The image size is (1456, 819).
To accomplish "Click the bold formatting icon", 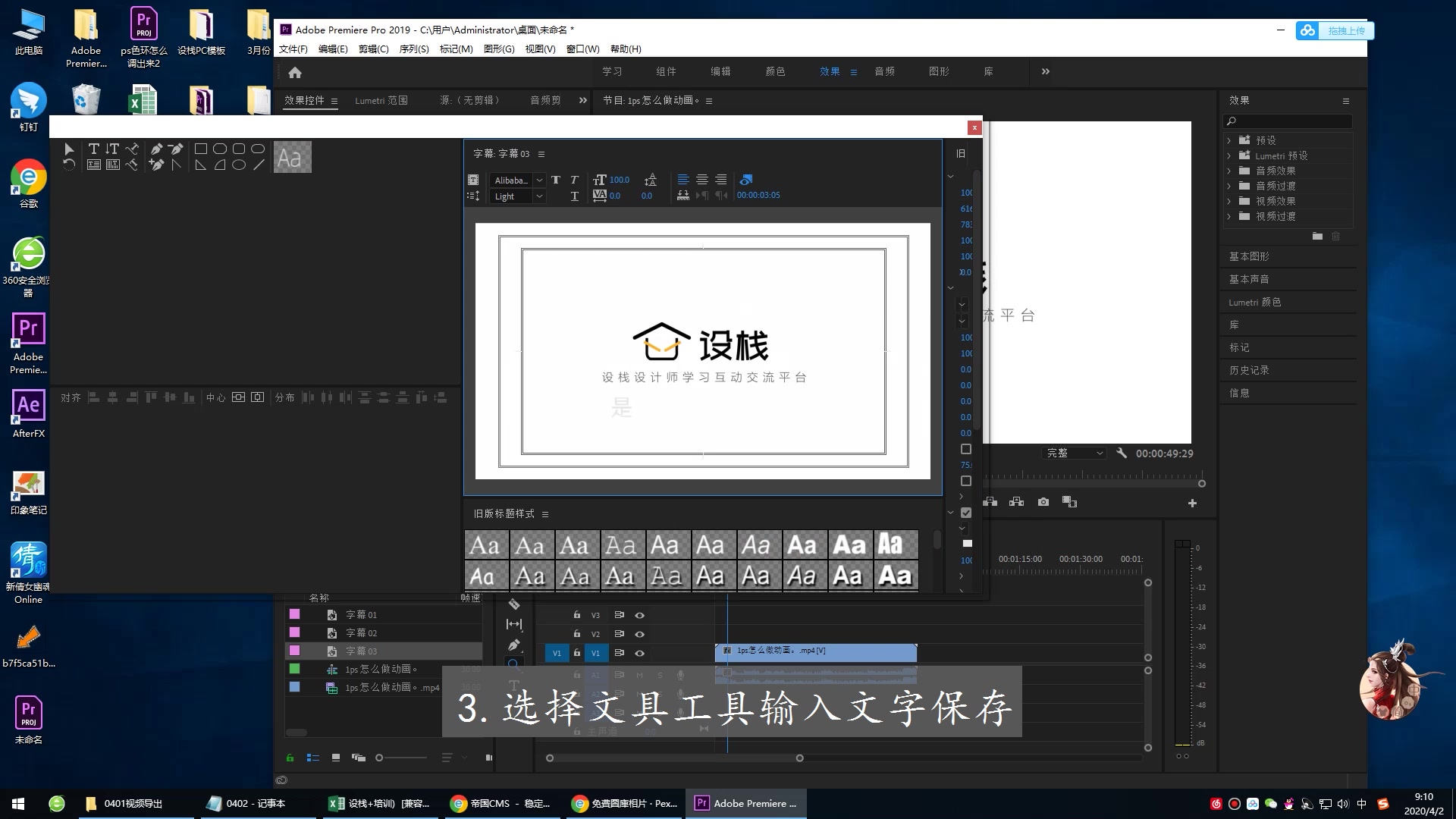I will (555, 180).
